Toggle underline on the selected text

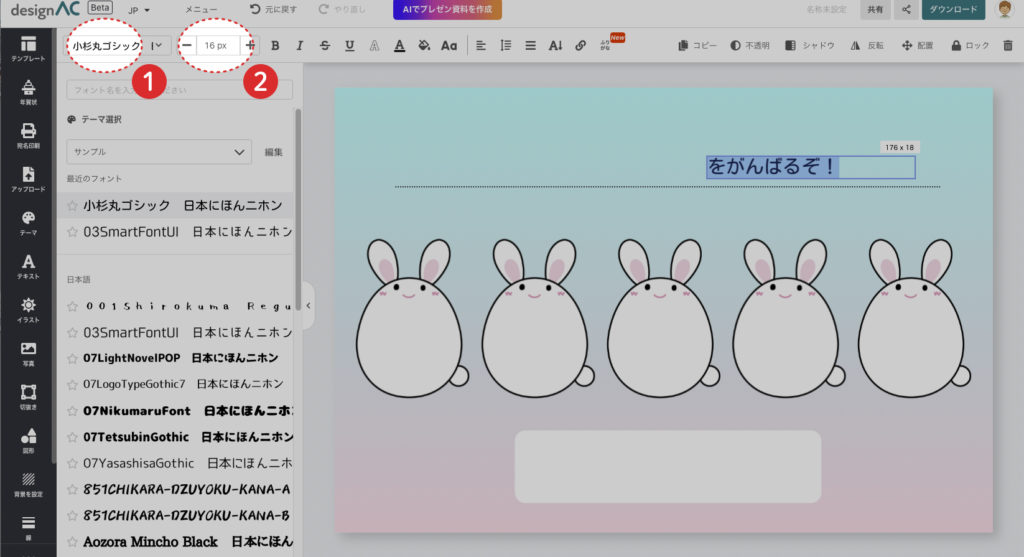point(349,46)
